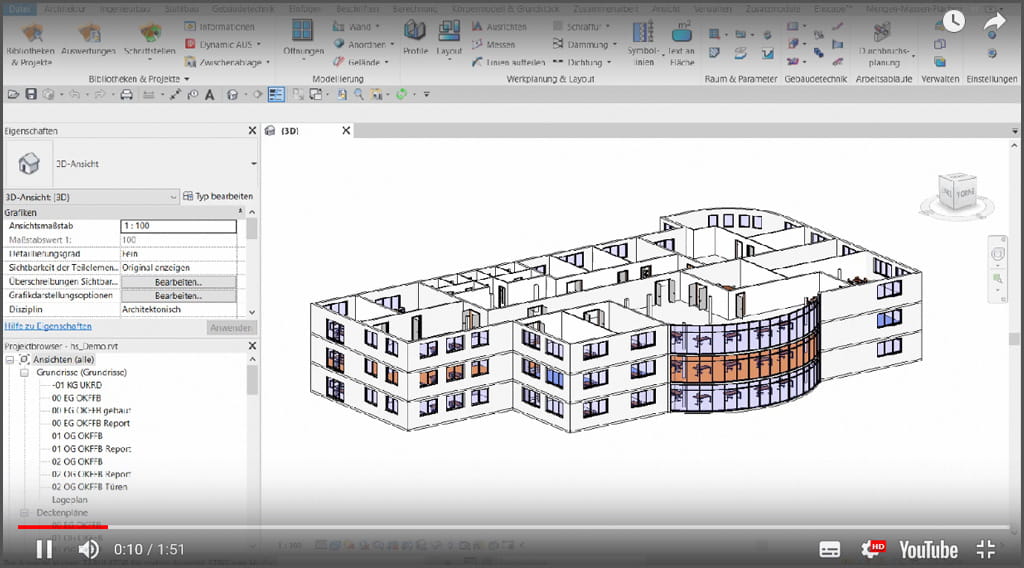The width and height of the screenshot is (1024, 568).
Task: Switch to the {3D} view tab
Action: (x=290, y=131)
